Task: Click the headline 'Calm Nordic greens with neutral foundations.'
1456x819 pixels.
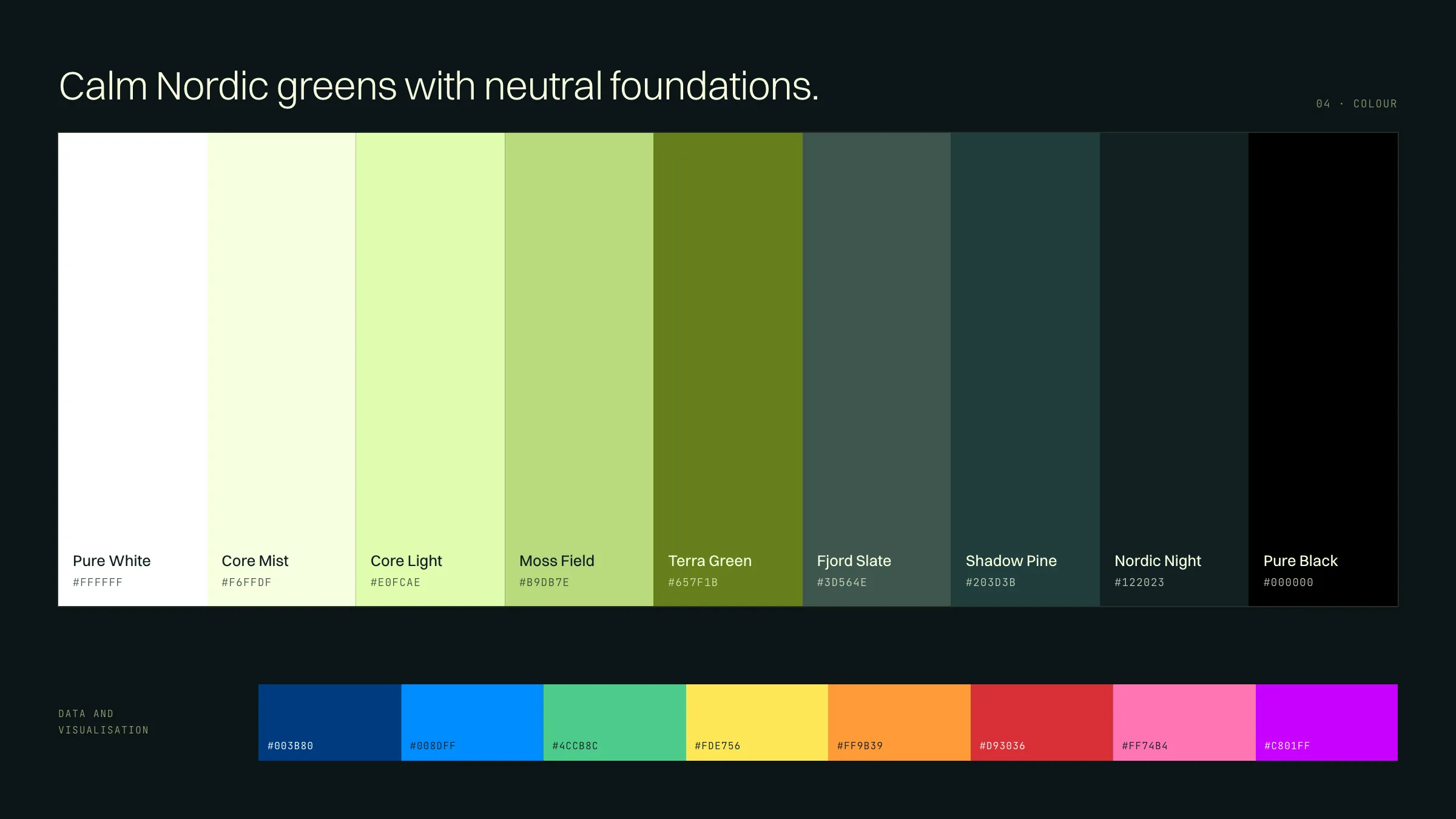Action: click(x=439, y=87)
